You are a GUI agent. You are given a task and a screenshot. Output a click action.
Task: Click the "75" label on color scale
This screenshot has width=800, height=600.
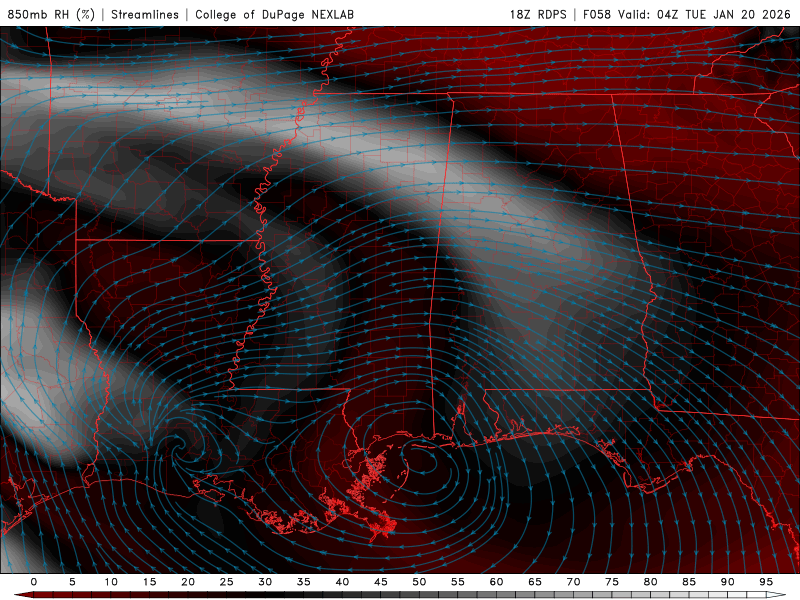point(612,582)
